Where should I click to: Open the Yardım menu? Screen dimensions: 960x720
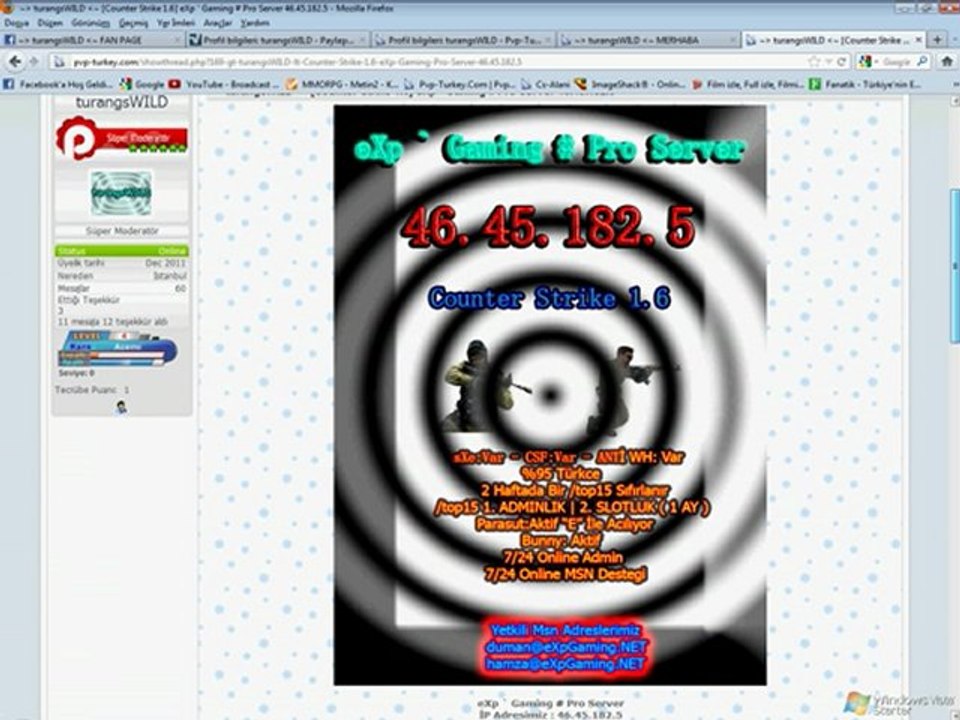point(255,23)
